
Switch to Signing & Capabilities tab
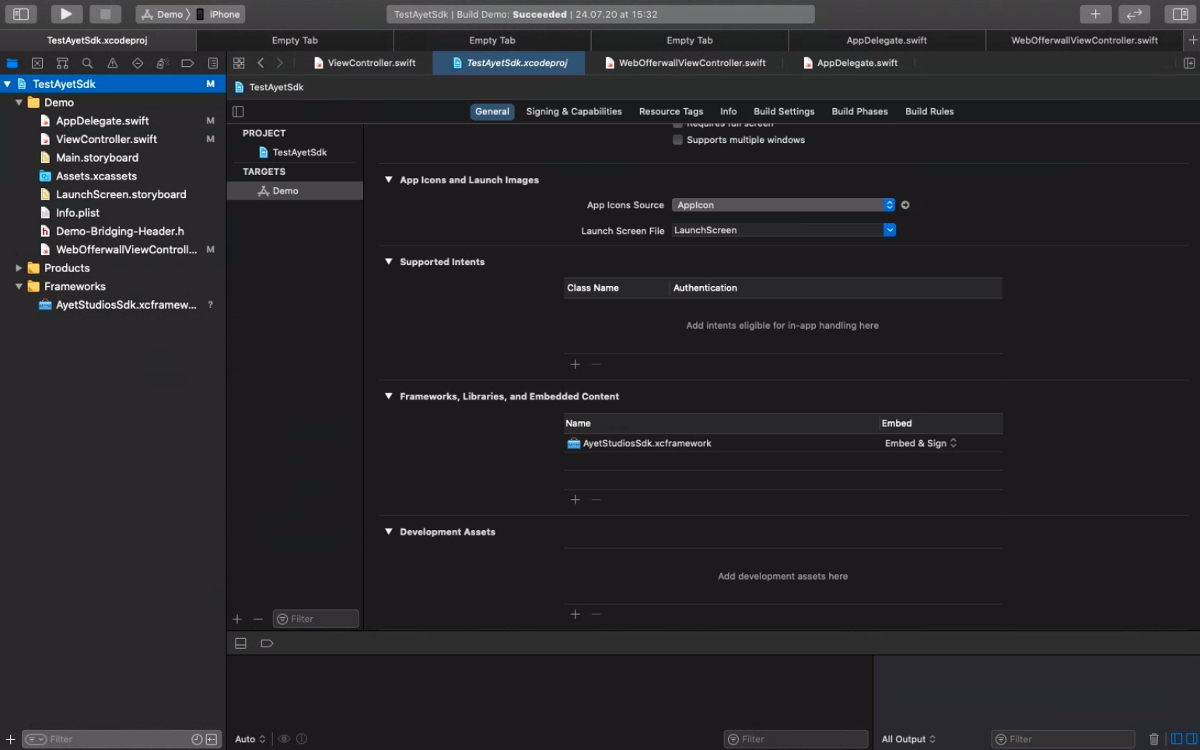(x=574, y=111)
